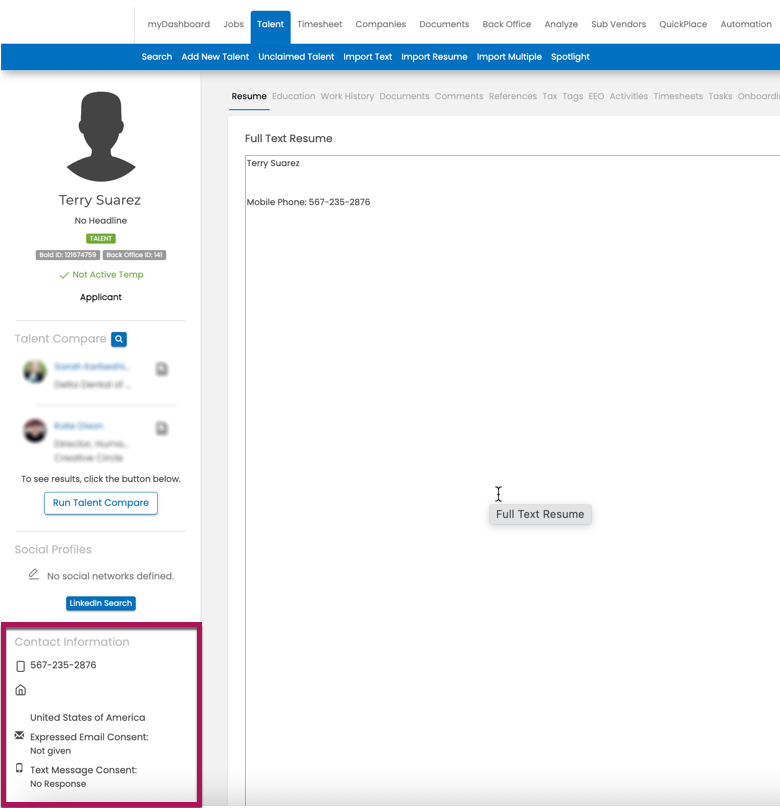Image resolution: width=780 pixels, height=808 pixels.
Task: Open the Comments tab
Action: pos(459,96)
